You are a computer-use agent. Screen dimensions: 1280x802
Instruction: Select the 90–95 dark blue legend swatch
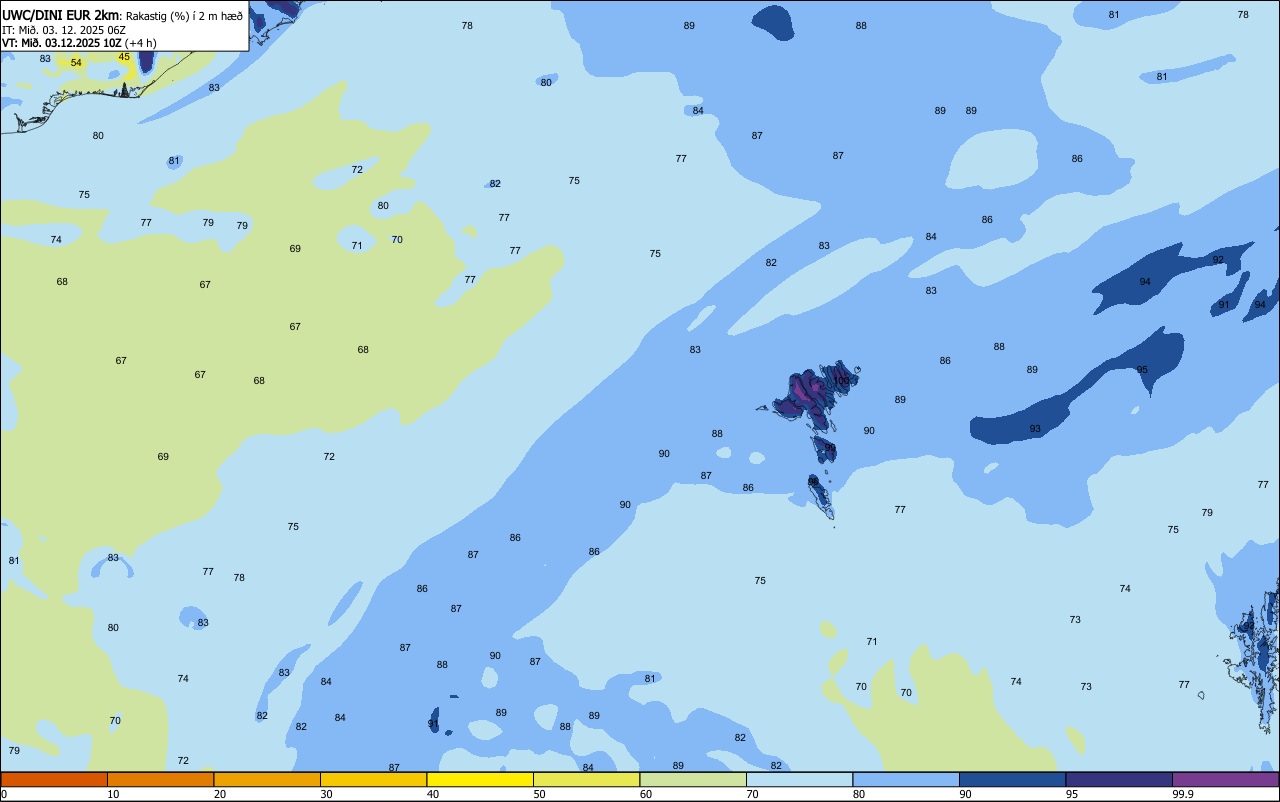click(x=1012, y=779)
